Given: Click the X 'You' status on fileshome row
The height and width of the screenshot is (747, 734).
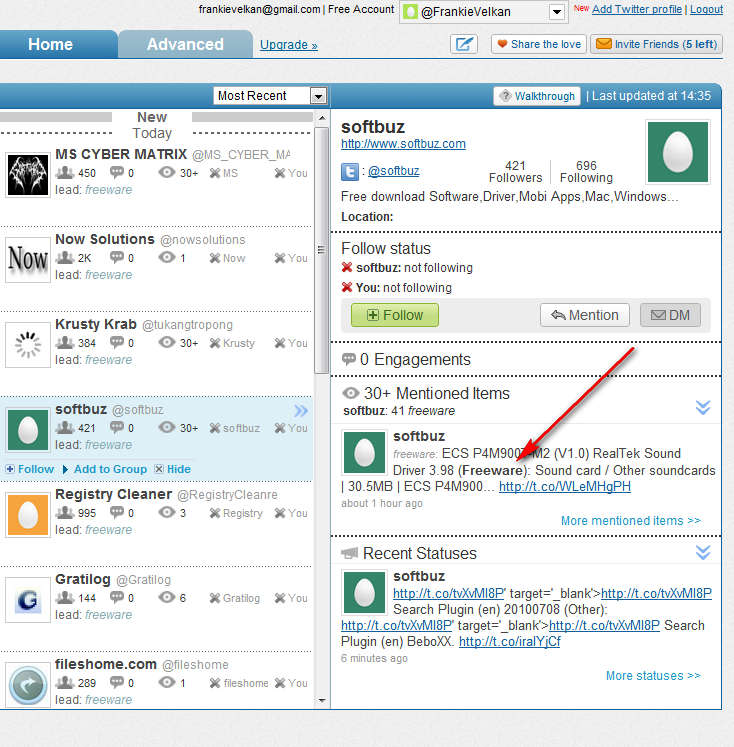Looking at the screenshot, I should point(280,683).
